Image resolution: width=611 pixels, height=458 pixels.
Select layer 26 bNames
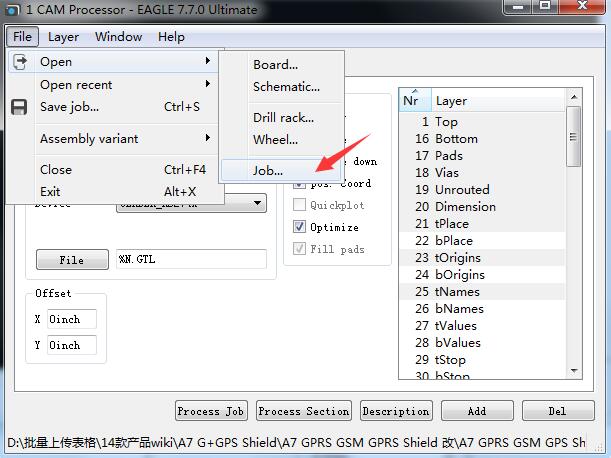(x=482, y=309)
